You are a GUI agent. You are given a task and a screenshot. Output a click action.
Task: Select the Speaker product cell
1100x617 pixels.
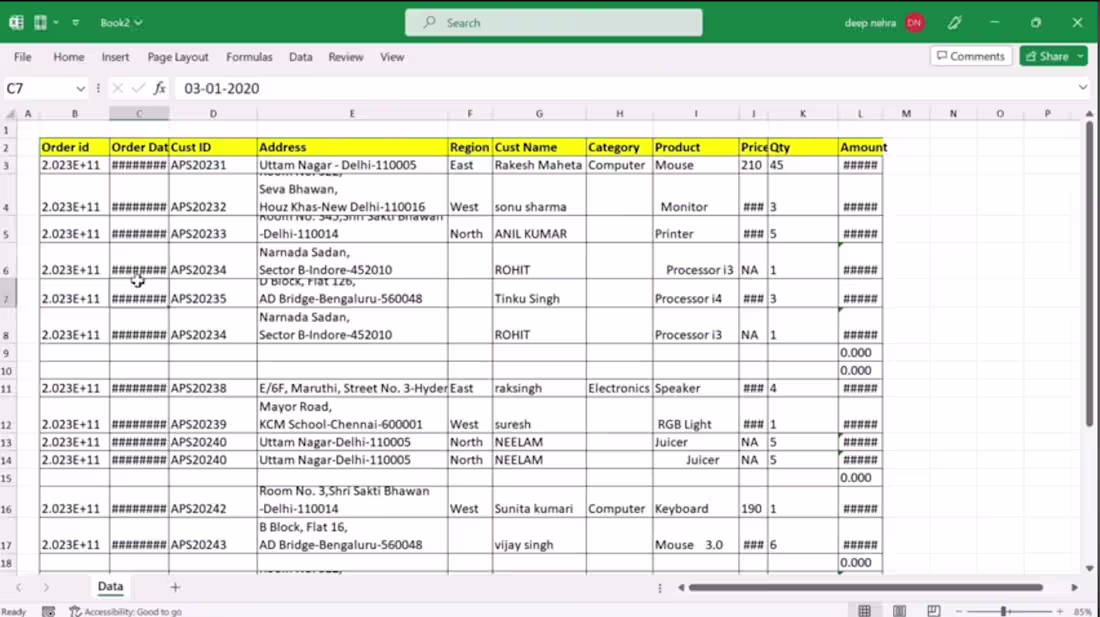pos(695,388)
